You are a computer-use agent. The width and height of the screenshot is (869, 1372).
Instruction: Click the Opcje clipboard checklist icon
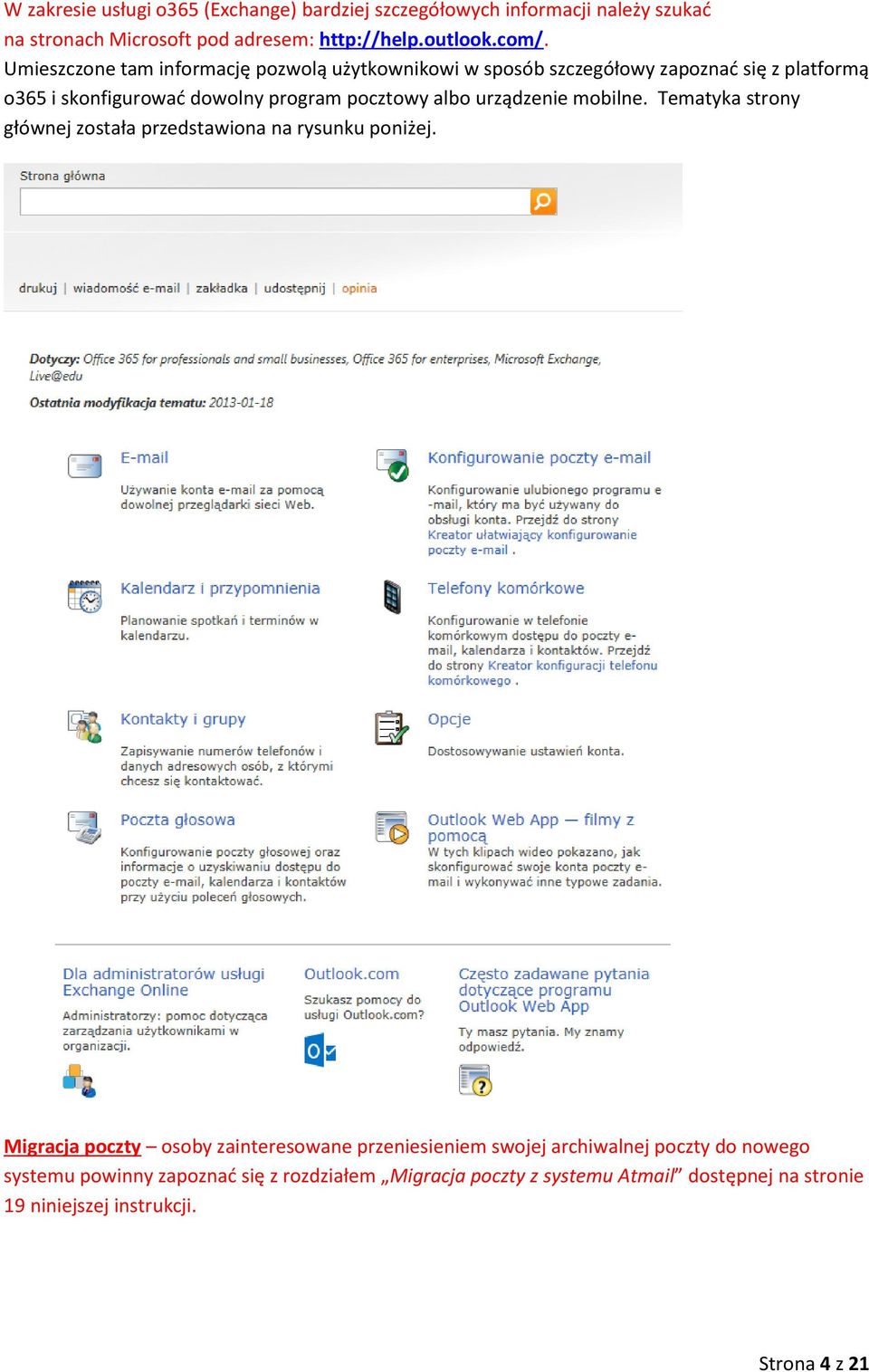392,727
